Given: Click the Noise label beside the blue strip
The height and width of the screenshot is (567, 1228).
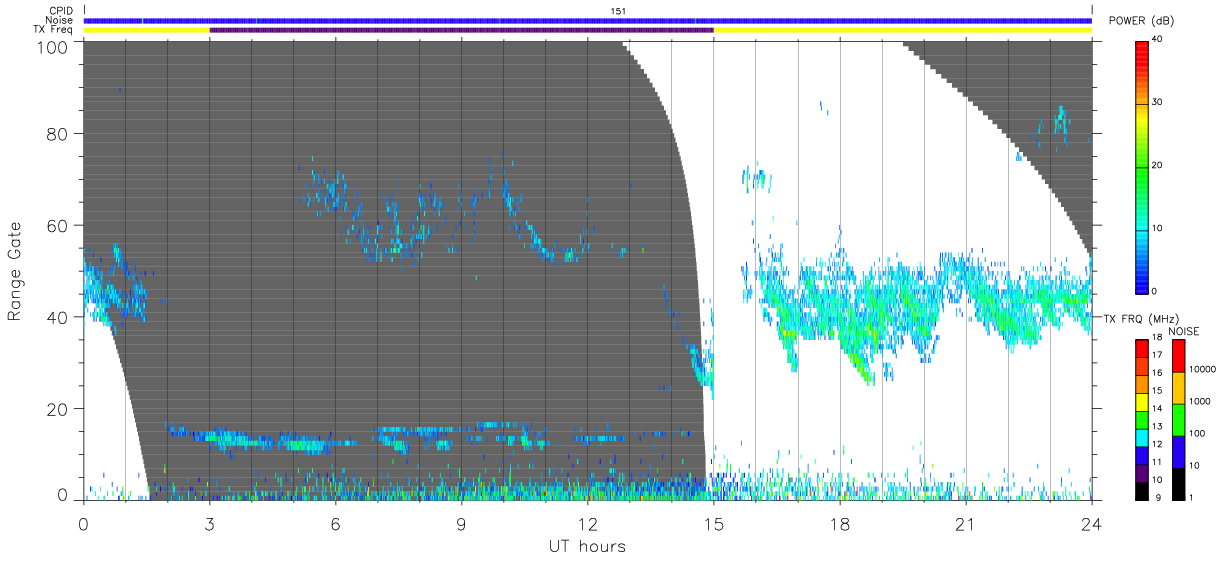Looking at the screenshot, I should pyautogui.click(x=60, y=20).
